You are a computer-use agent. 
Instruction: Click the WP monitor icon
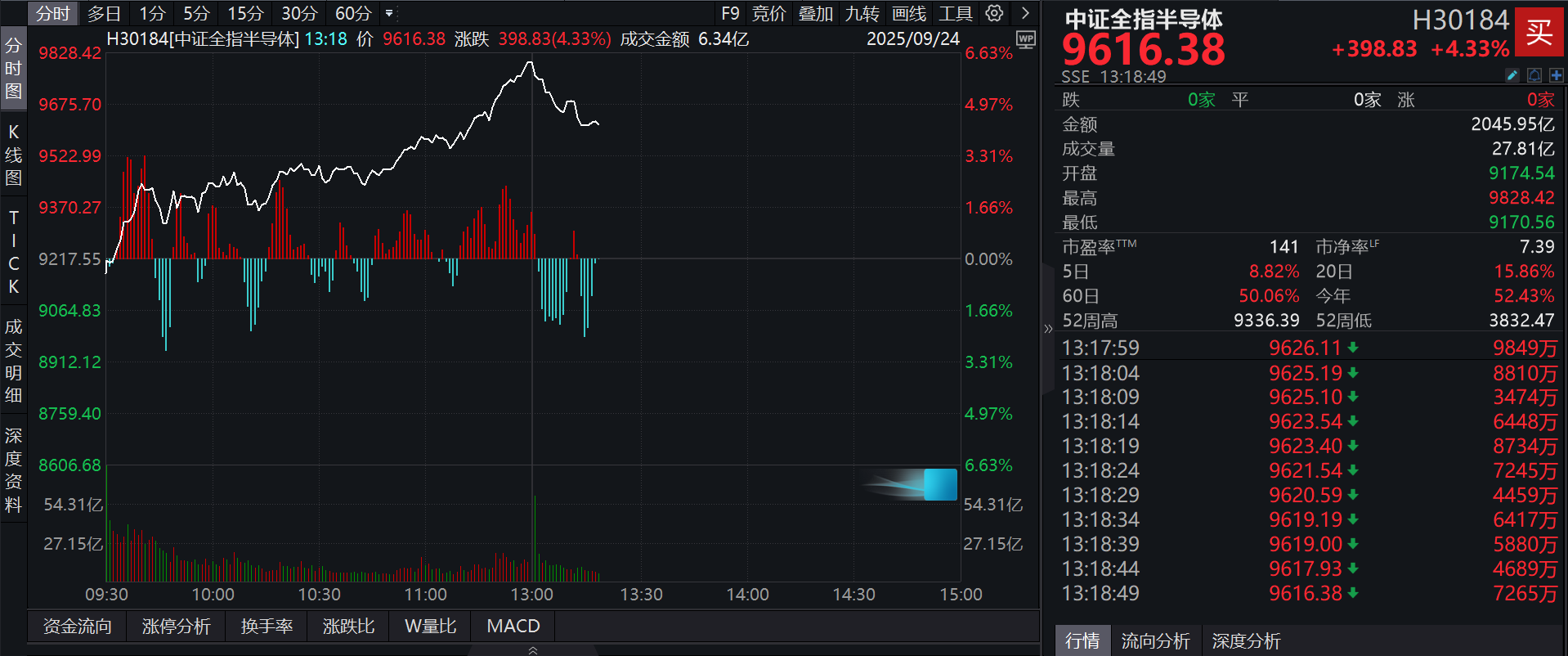point(1025,39)
